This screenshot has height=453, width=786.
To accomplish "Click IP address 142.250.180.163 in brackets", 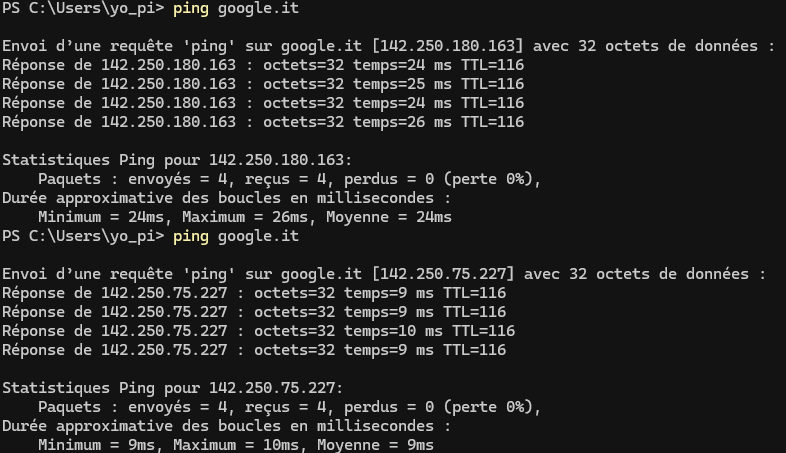I will [x=447, y=46].
